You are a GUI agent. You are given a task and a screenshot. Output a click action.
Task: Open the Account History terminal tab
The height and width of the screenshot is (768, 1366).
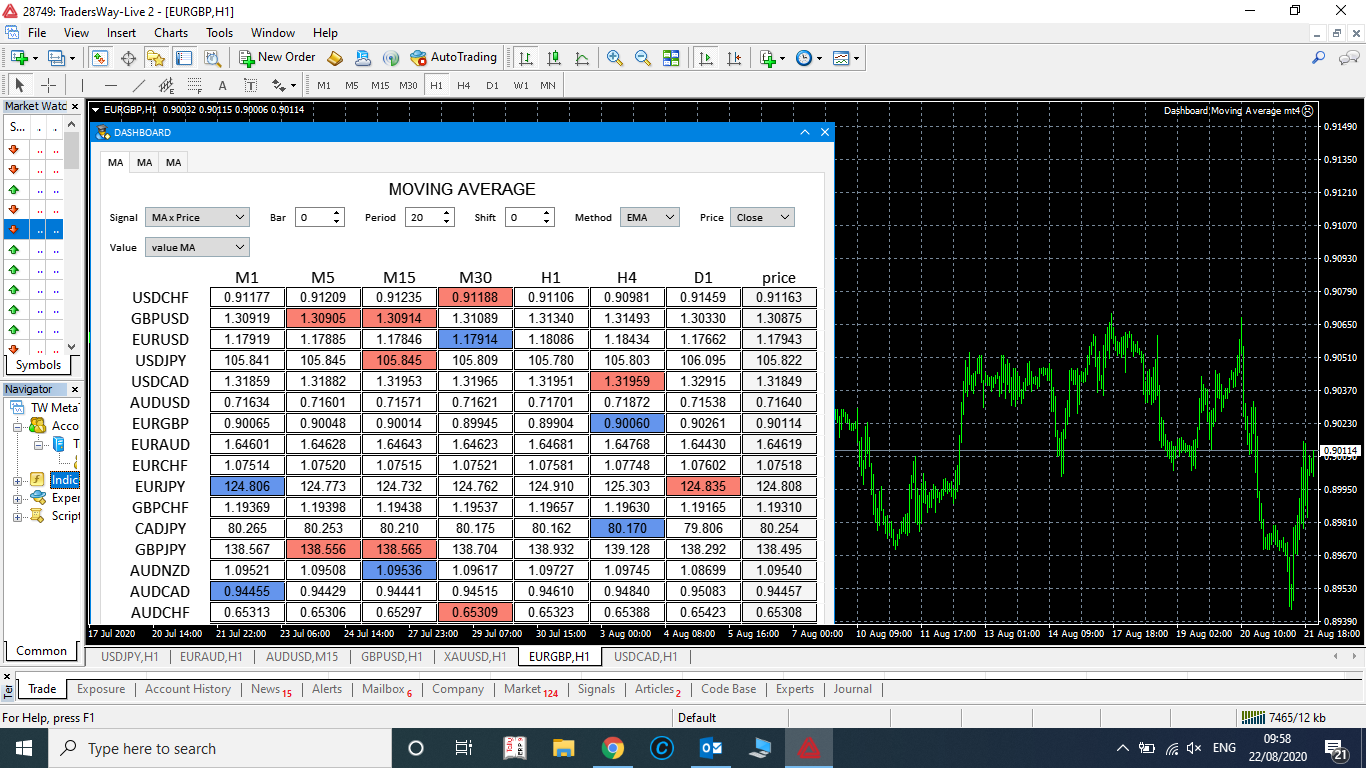[188, 689]
